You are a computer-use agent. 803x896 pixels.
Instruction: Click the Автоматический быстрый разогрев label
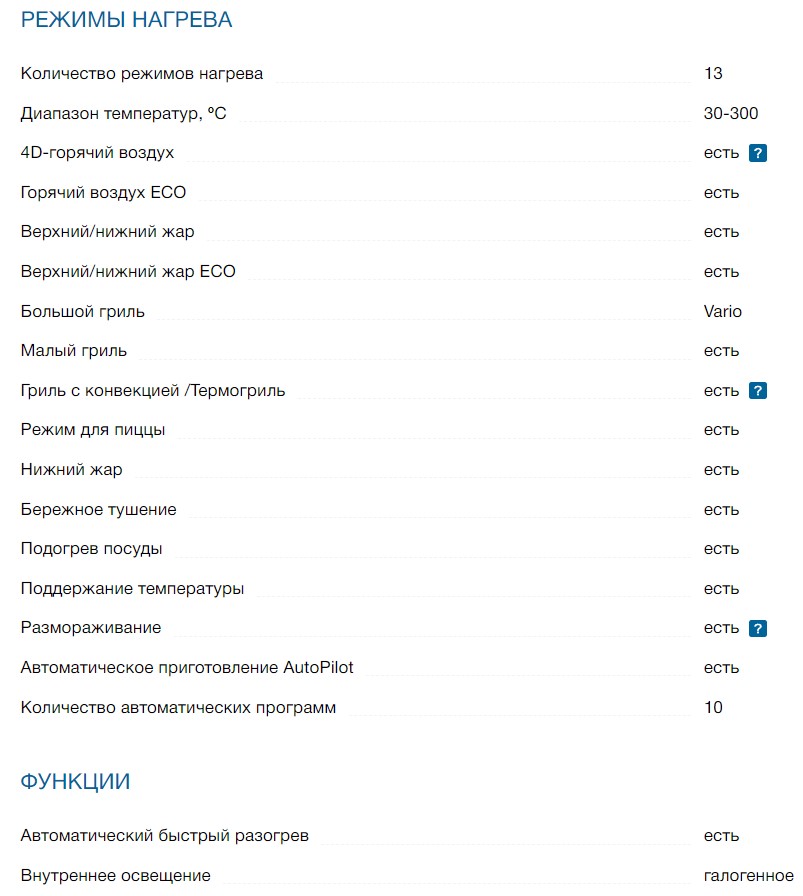point(165,836)
